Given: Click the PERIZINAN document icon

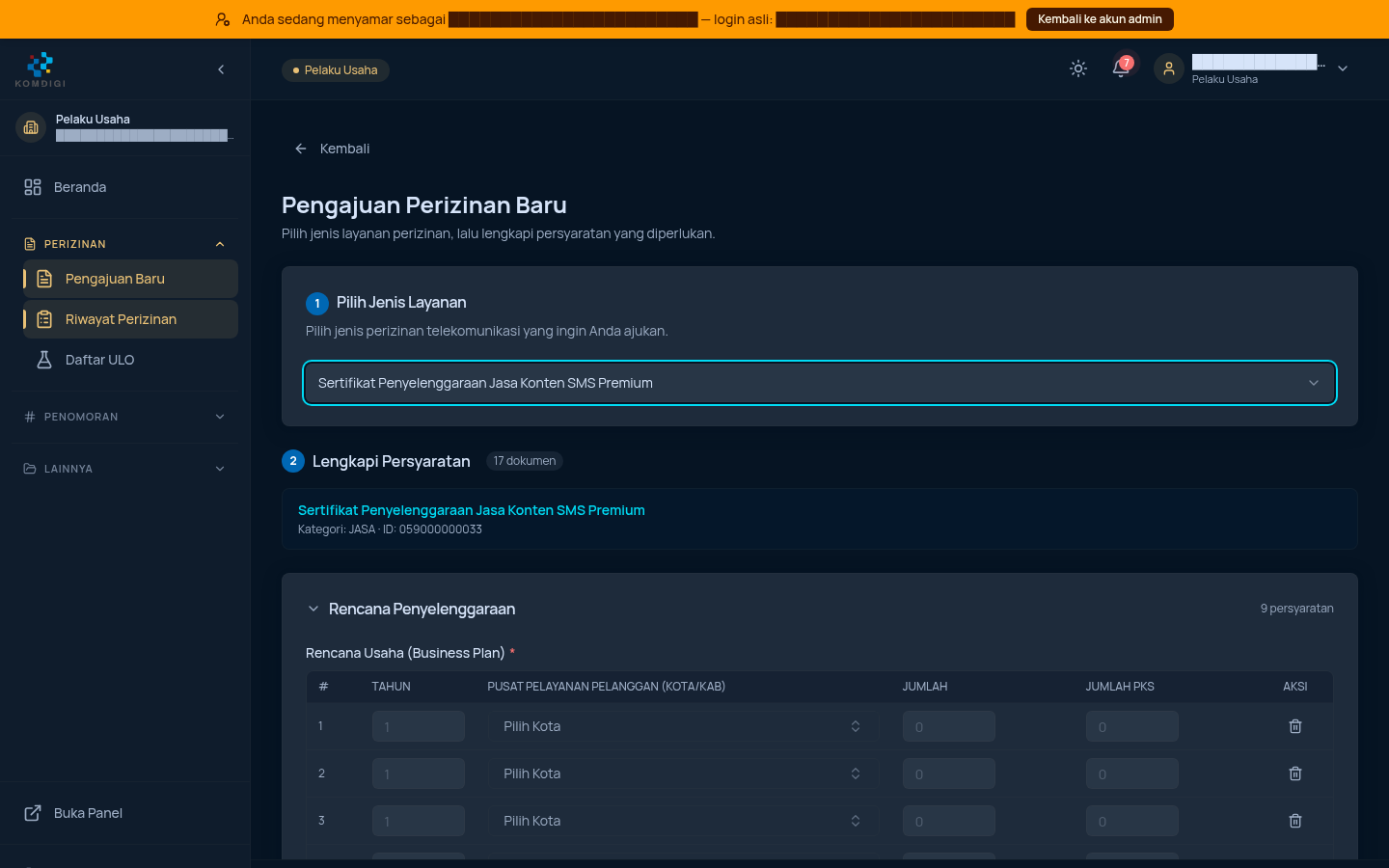Looking at the screenshot, I should 30,244.
